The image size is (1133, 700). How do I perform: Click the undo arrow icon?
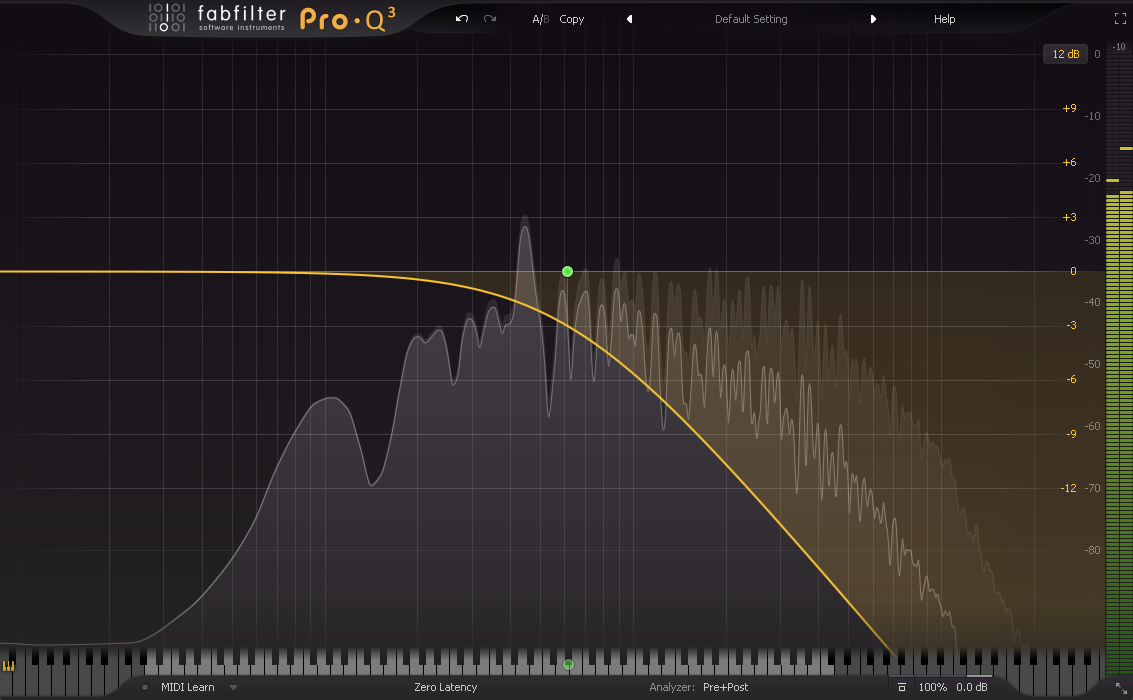click(462, 19)
